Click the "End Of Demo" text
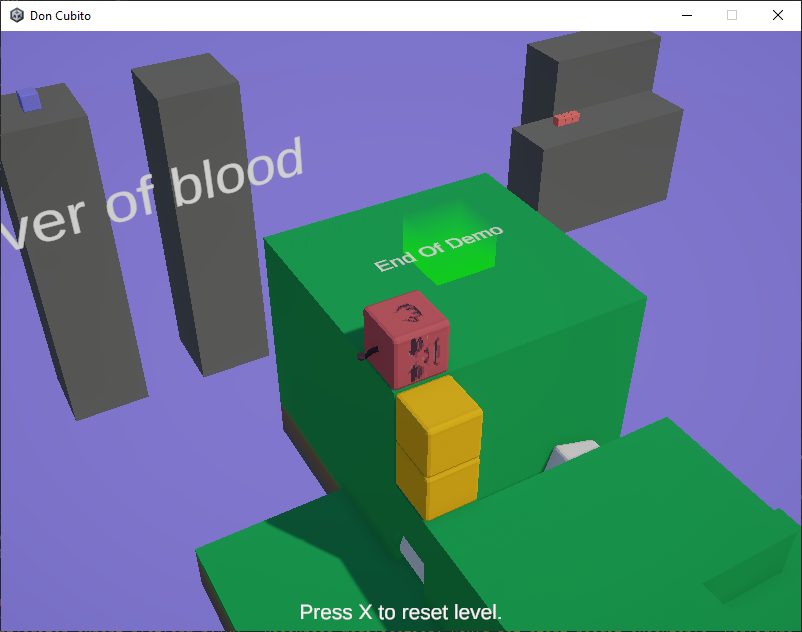The image size is (802, 632). pos(438,249)
